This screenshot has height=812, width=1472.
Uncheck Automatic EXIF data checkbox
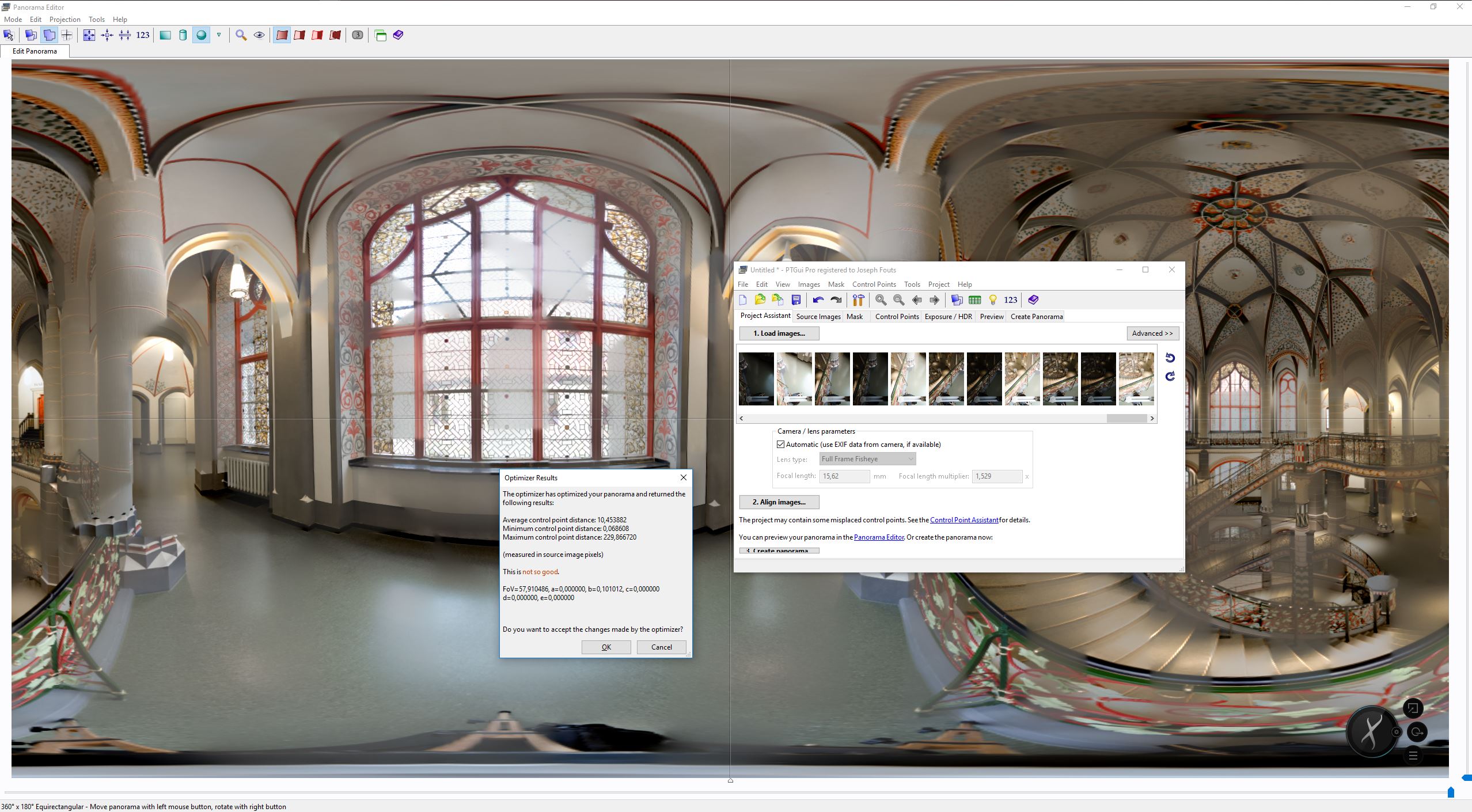click(x=781, y=445)
